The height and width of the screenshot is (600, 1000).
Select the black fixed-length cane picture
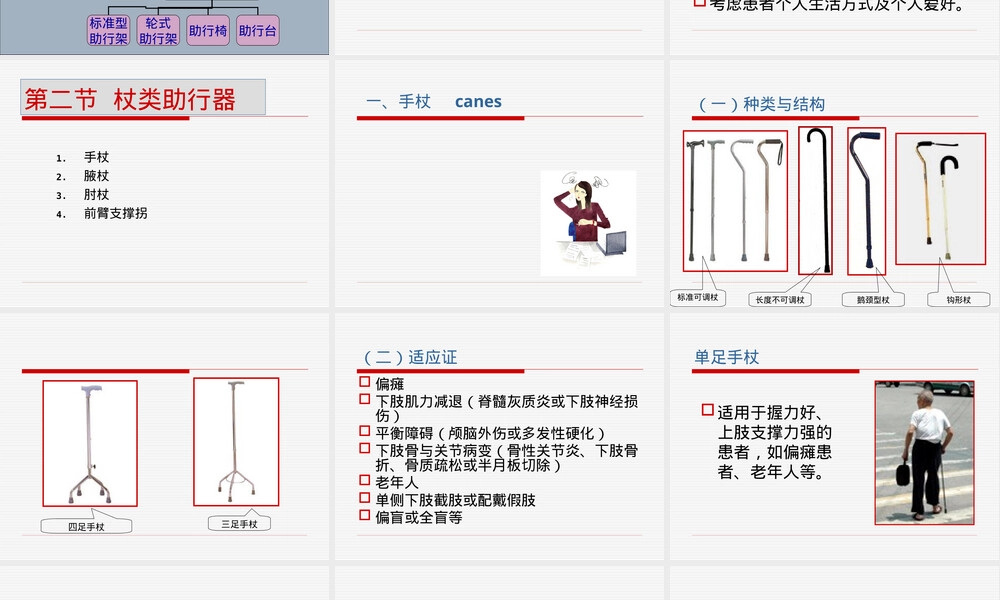point(816,201)
